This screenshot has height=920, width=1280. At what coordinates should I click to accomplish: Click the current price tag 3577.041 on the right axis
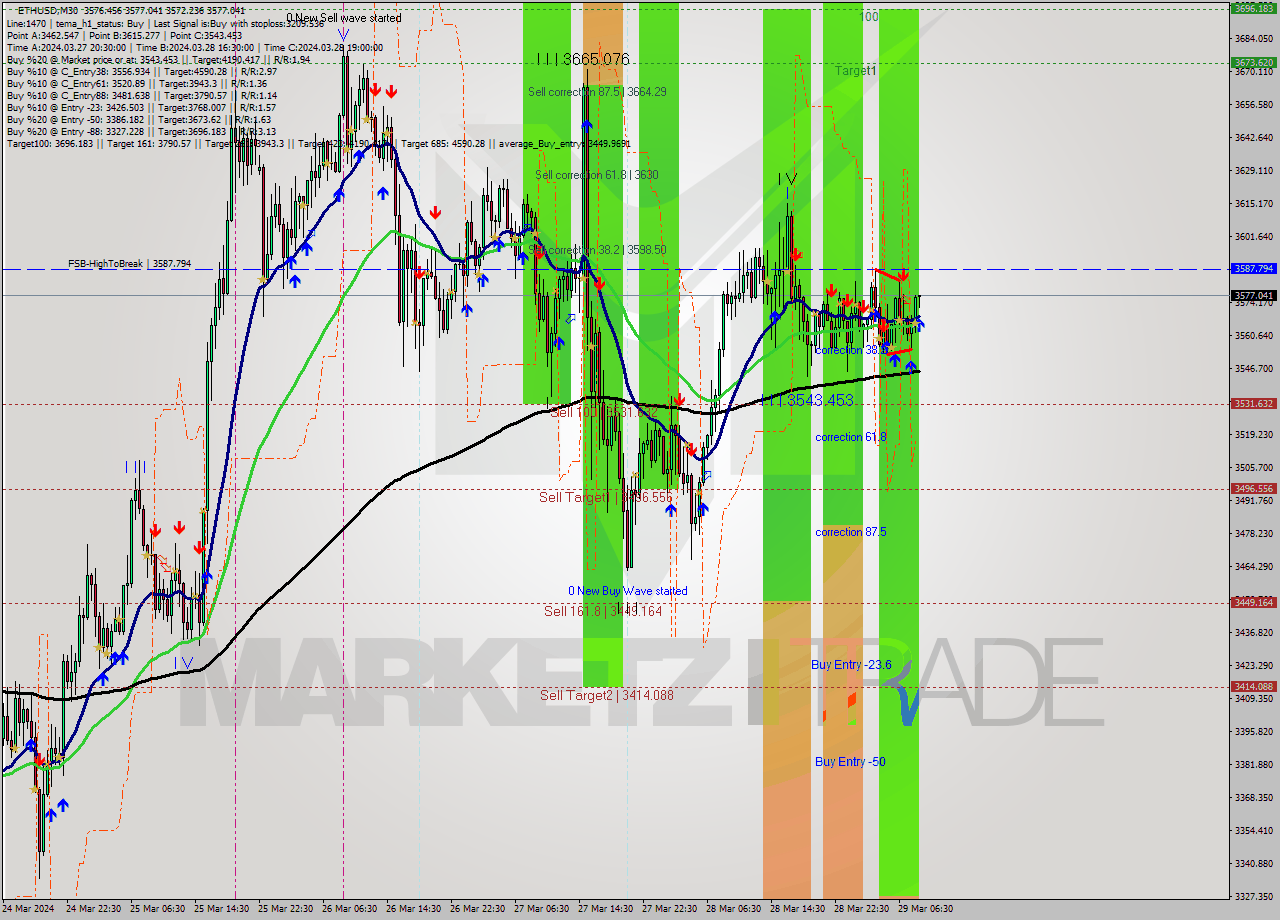pos(1254,295)
